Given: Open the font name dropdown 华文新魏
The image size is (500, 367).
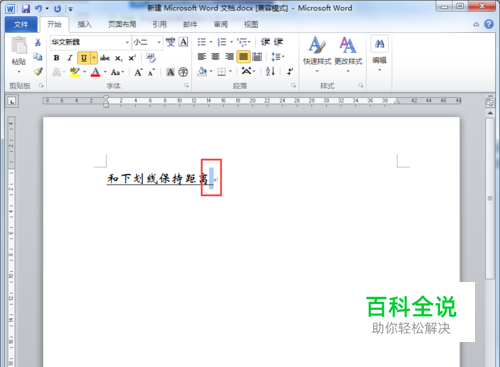Looking at the screenshot, I should click(127, 42).
